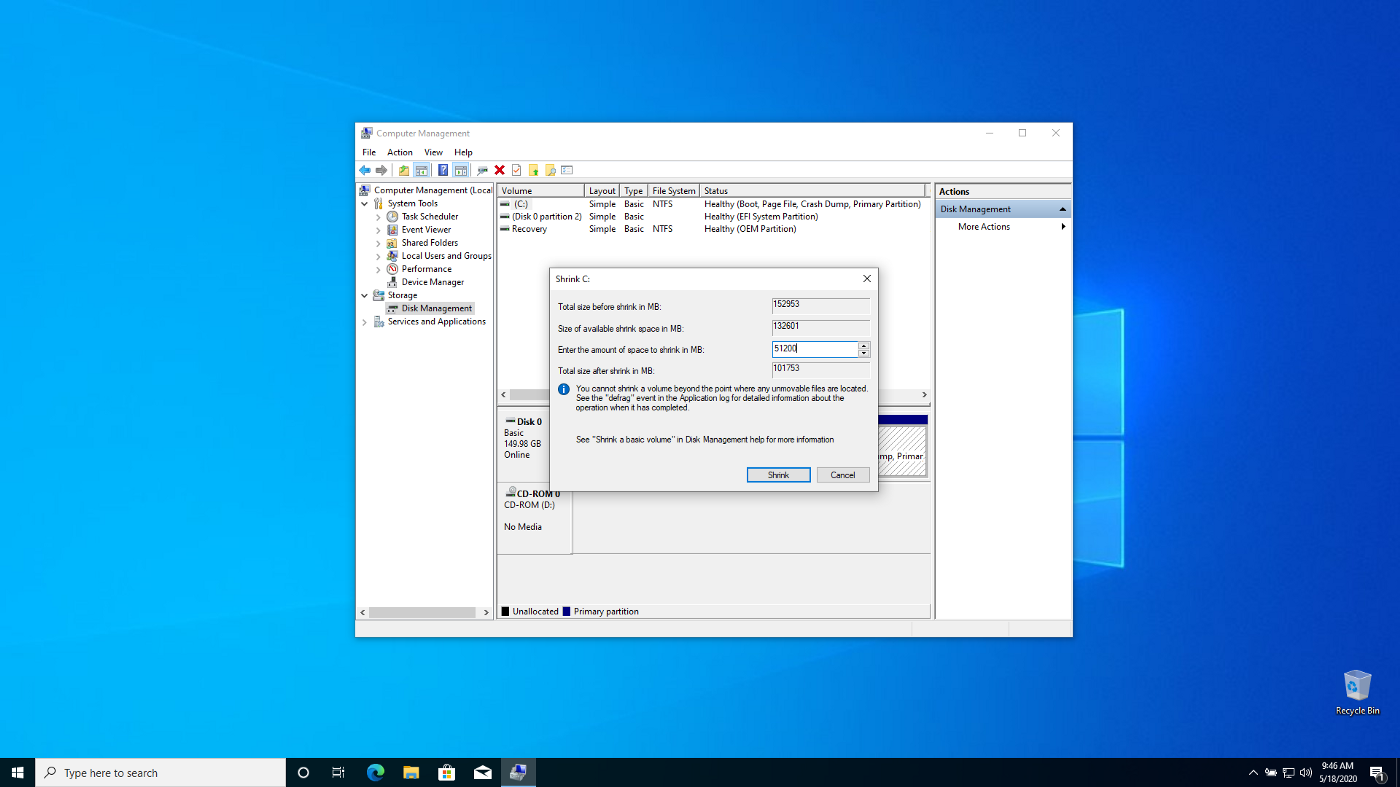The height and width of the screenshot is (787, 1400).
Task: Click the Connect/Refresh disk toolbar icon
Action: (x=483, y=170)
